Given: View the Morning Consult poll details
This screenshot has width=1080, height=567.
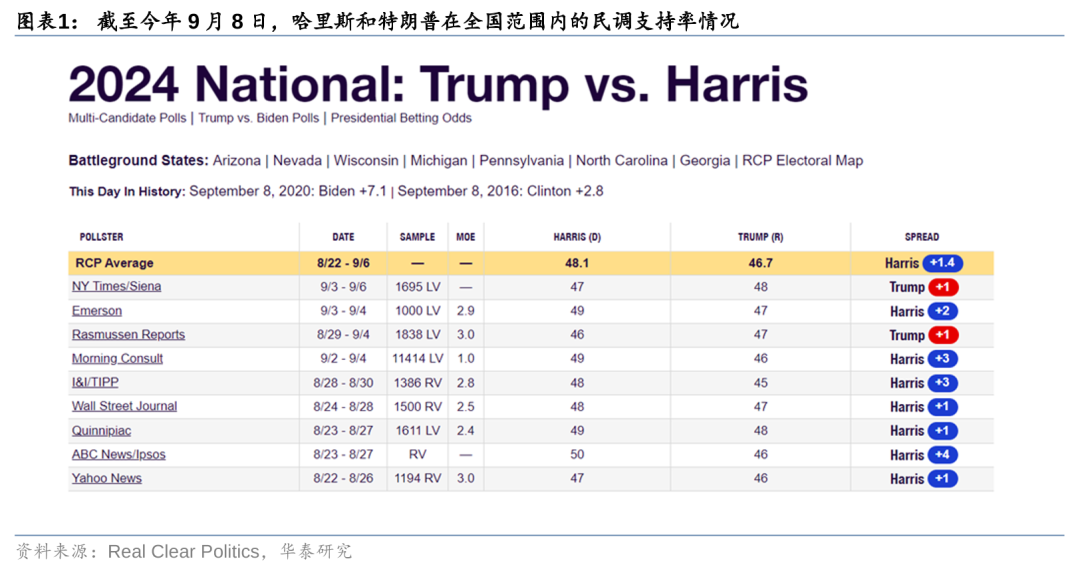Looking at the screenshot, I should 117,359.
